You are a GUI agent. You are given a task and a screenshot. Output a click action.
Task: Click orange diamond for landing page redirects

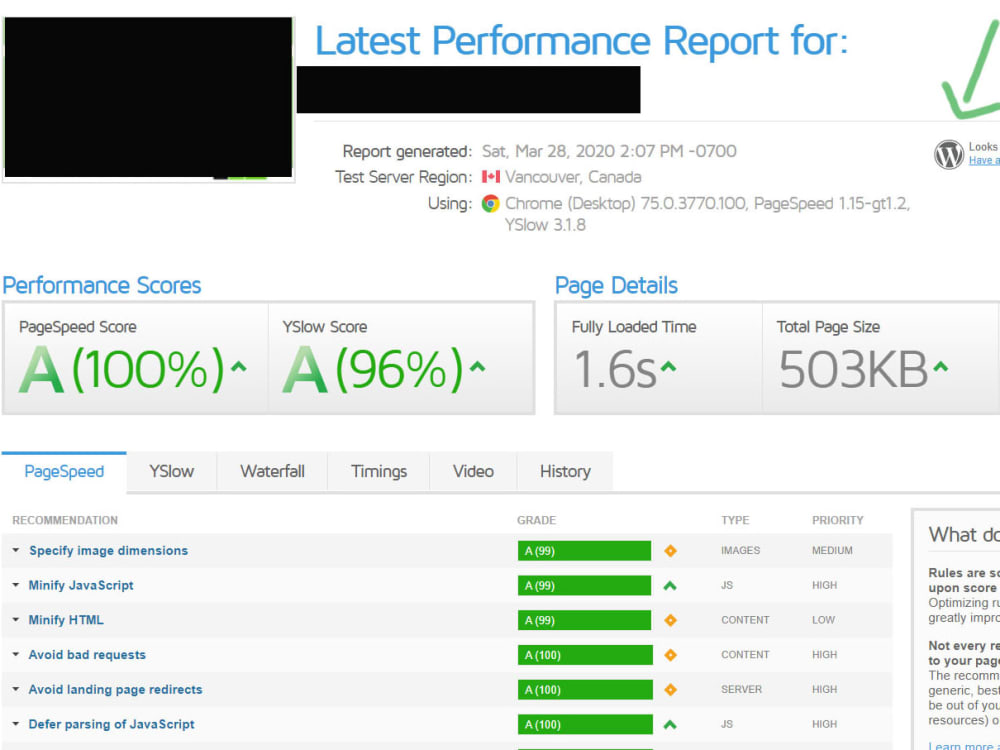click(x=670, y=689)
